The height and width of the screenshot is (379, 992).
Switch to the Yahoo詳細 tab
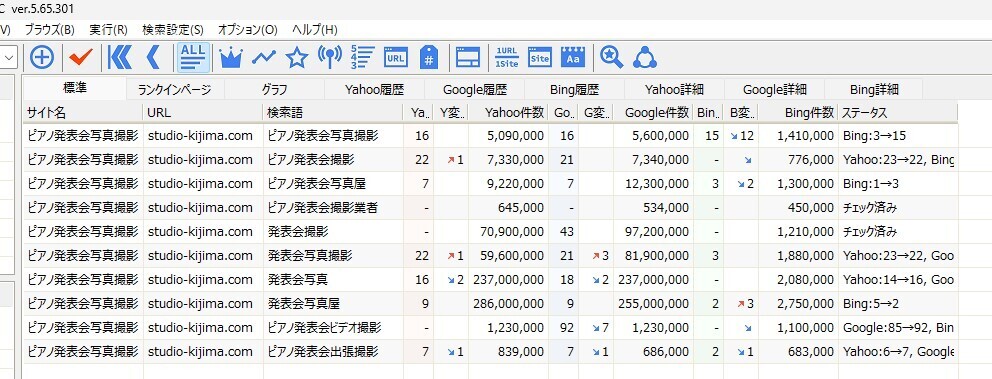point(674,90)
